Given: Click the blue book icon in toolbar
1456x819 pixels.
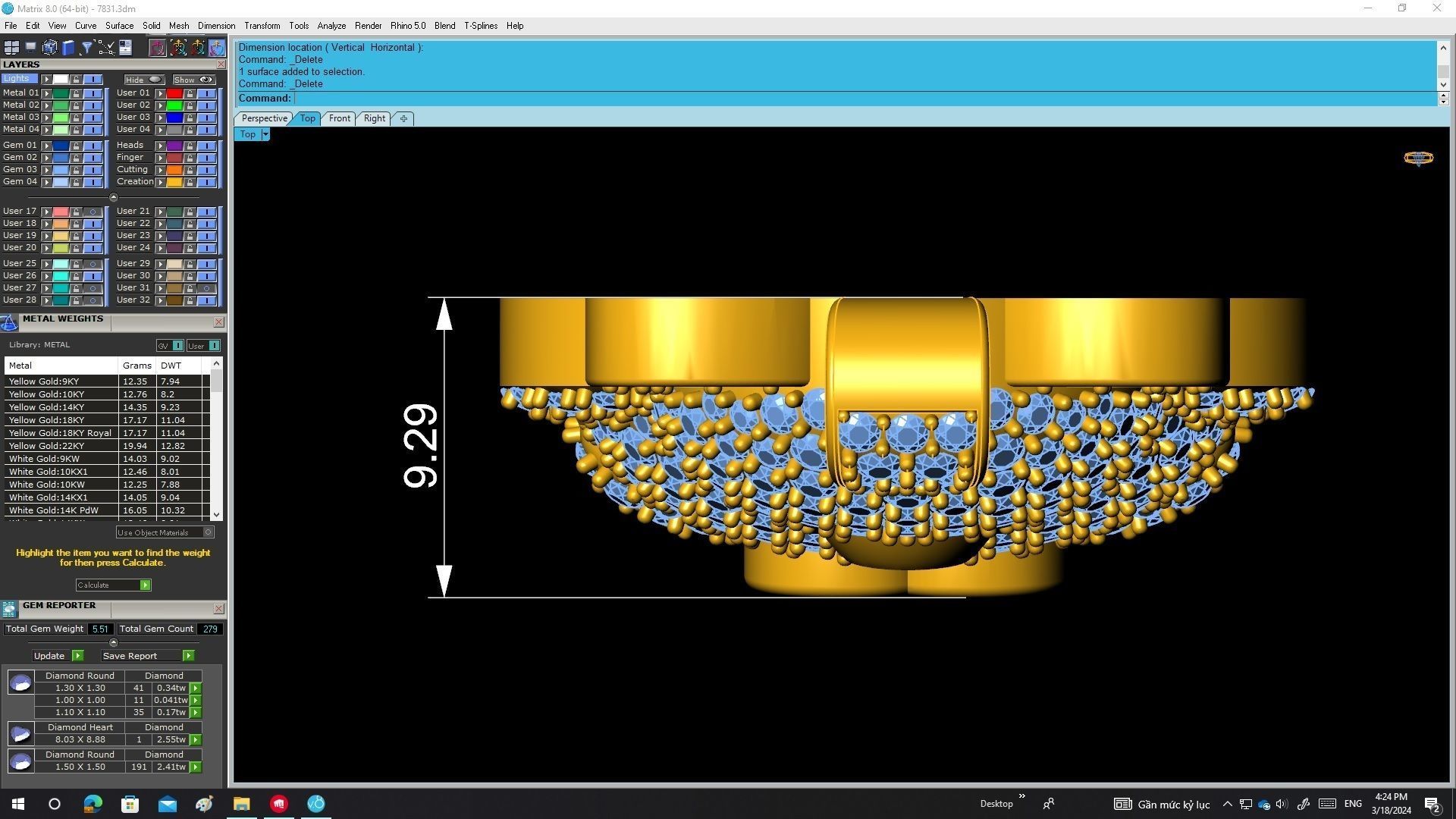Looking at the screenshot, I should coord(68,48).
